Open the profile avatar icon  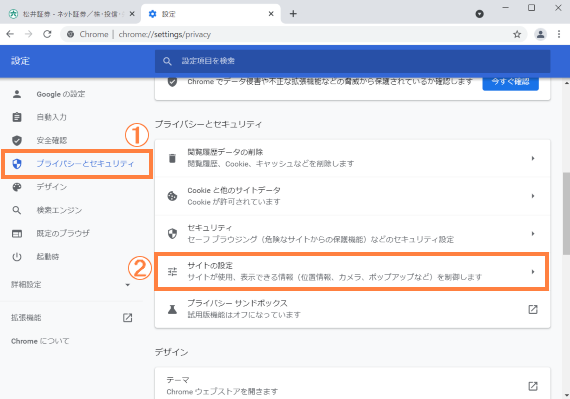[x=541, y=34]
